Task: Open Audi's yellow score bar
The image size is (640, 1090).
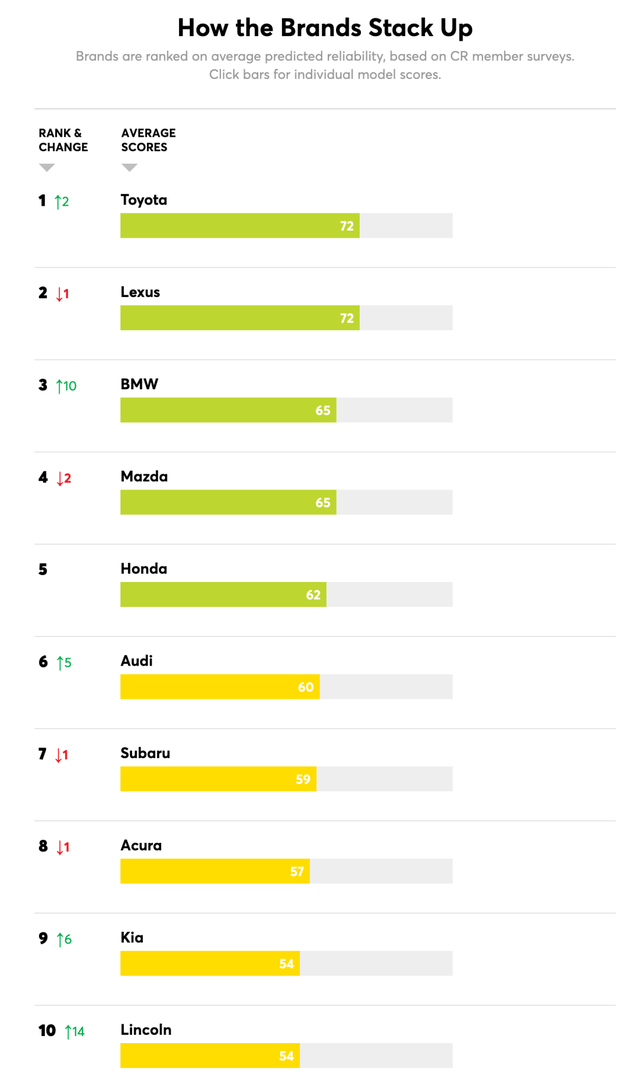Action: (x=220, y=687)
